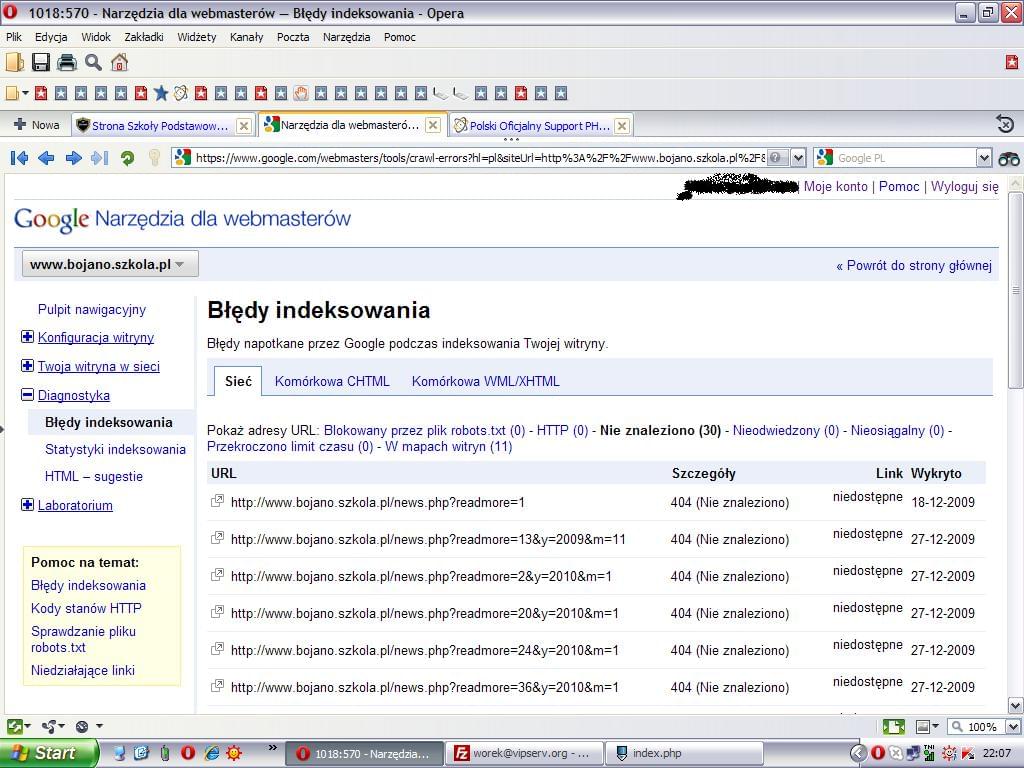1024x768 pixels.
Task: Go forward with the Forward arrow
Action: 73,158
